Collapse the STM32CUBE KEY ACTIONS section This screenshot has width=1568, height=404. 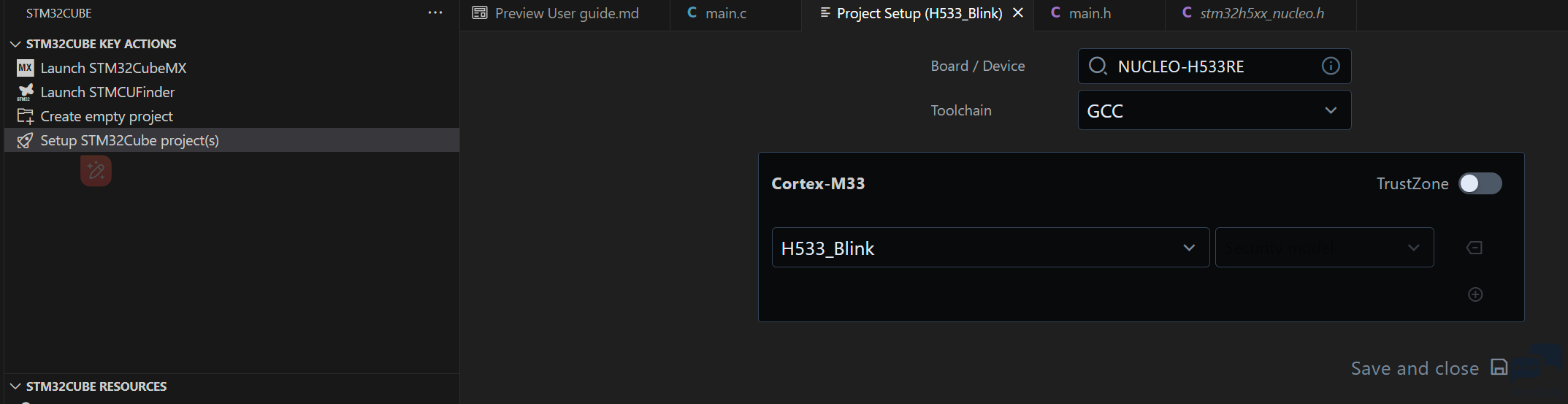pos(15,44)
